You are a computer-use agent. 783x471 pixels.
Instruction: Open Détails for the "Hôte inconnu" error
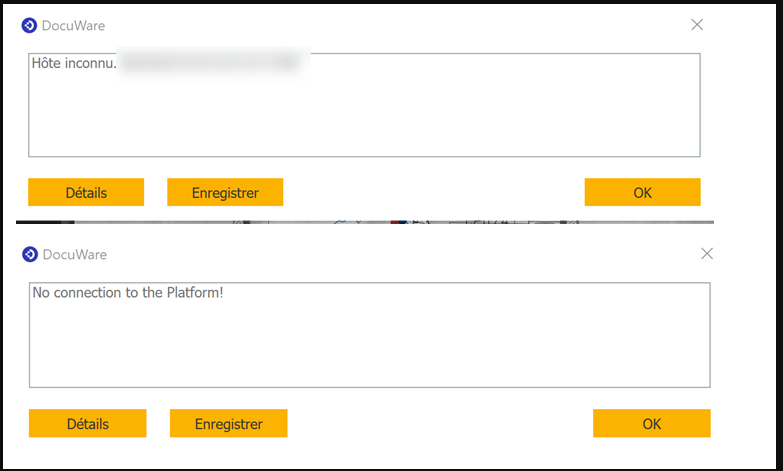(x=86, y=192)
